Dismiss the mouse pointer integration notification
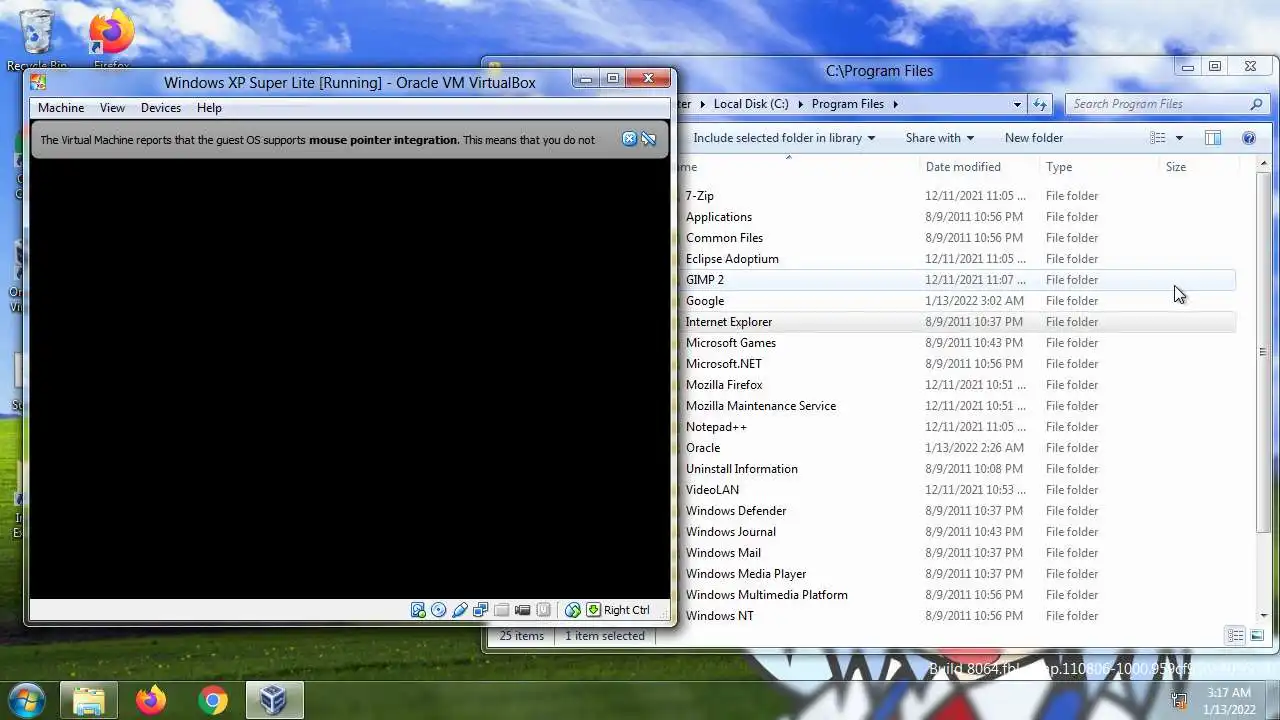 coord(629,139)
